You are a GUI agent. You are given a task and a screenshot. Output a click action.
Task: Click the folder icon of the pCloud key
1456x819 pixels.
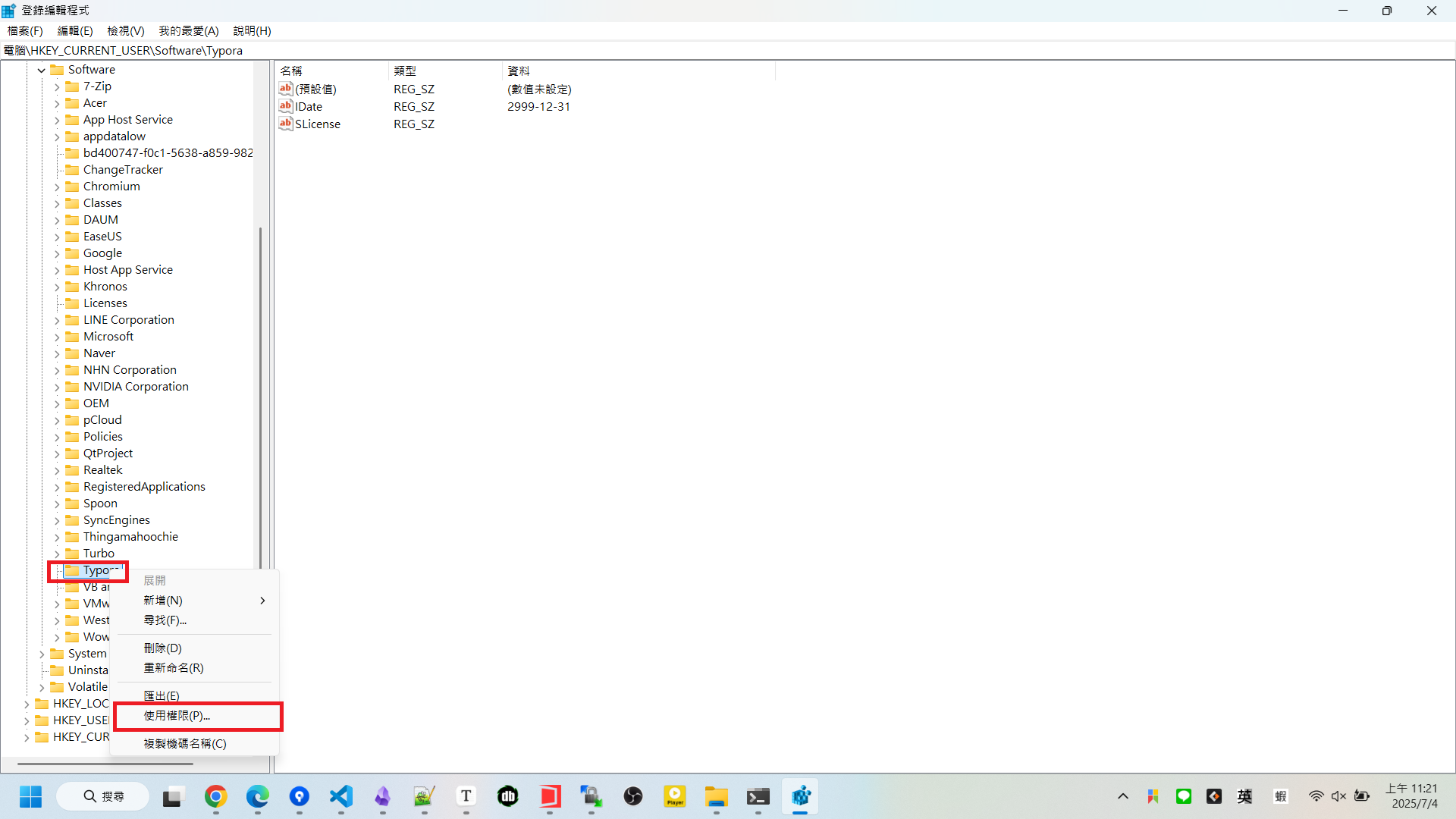click(x=72, y=420)
